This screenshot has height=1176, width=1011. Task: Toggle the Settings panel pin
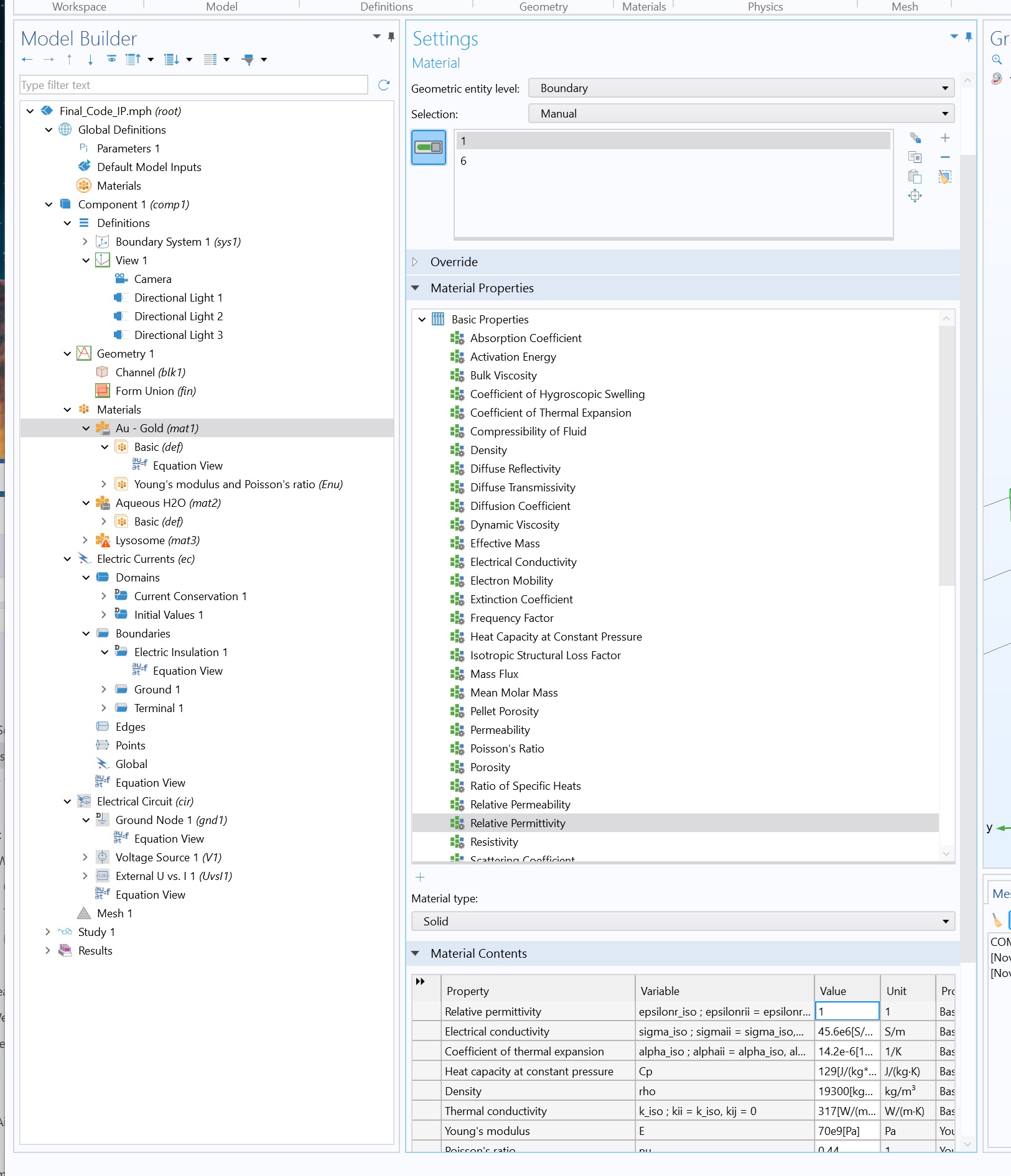[x=969, y=37]
